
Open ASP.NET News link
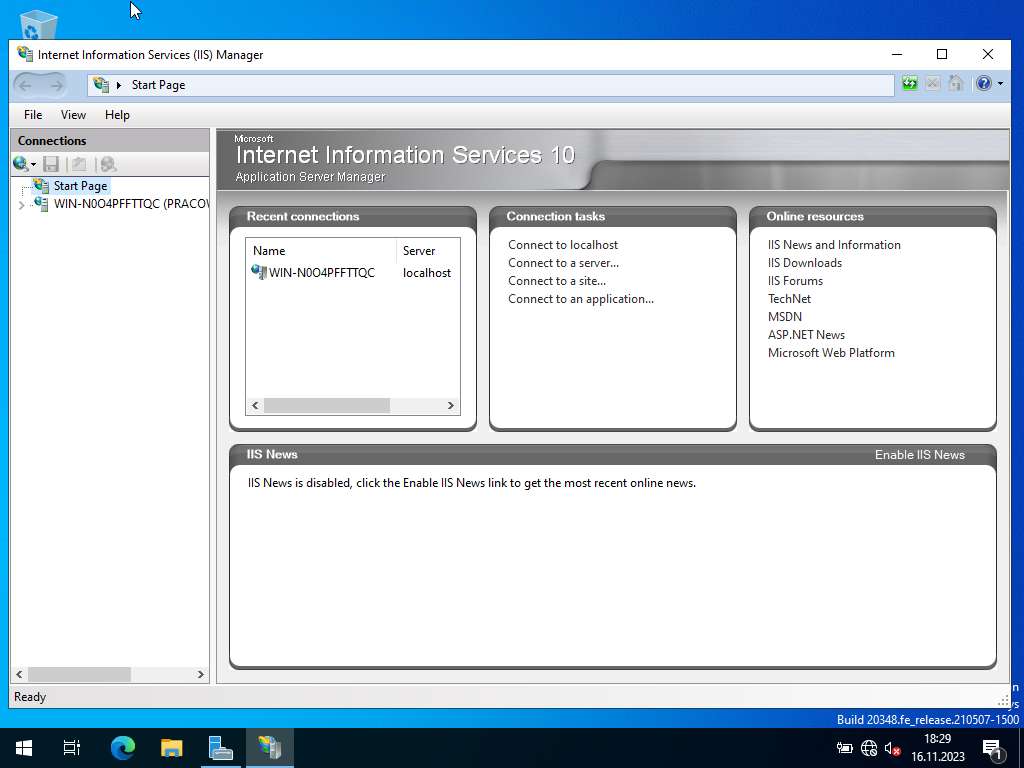[806, 335]
